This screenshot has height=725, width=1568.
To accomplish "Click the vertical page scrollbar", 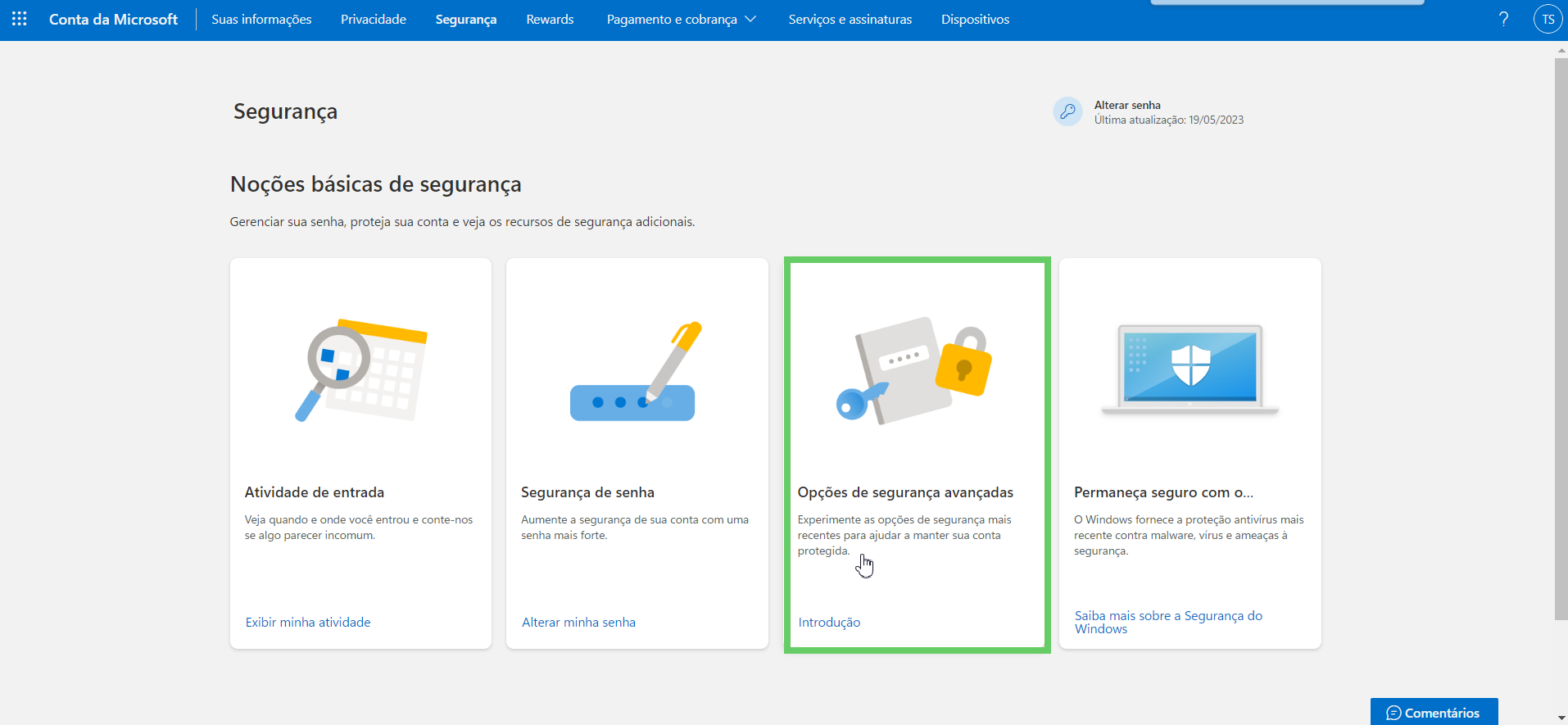I will (x=1561, y=339).
